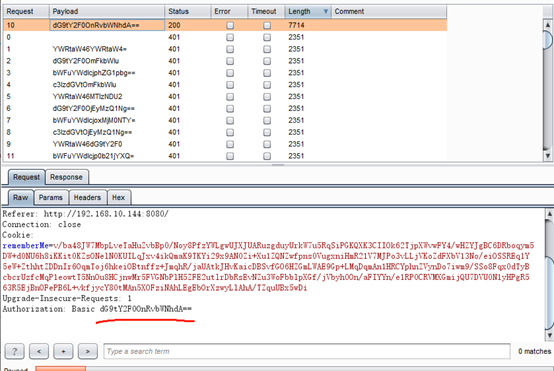The height and width of the screenshot is (371, 554).
Task: Toggle Timeout checkbox for request 1
Action: pos(267,49)
